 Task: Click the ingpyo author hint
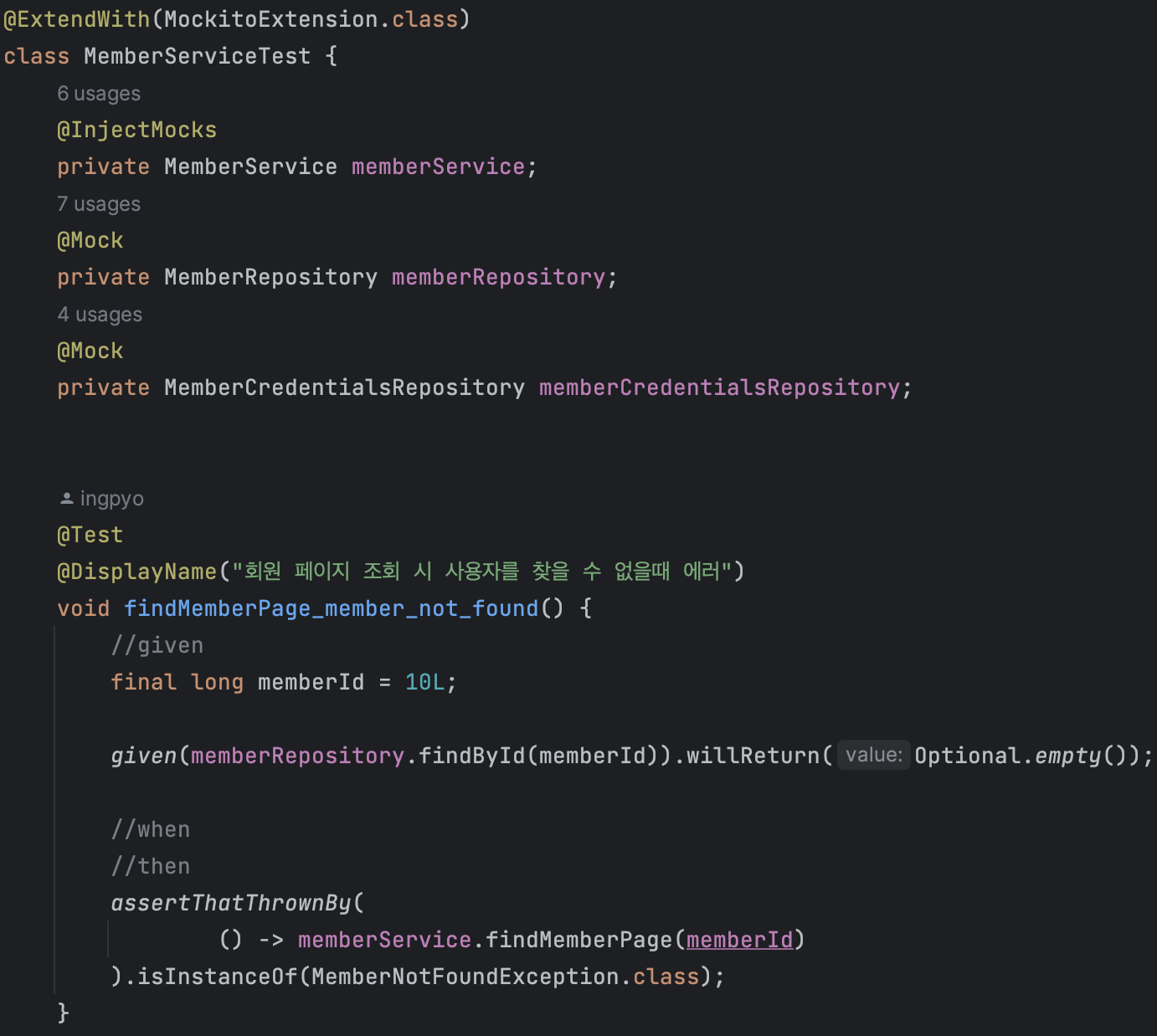[x=111, y=499]
